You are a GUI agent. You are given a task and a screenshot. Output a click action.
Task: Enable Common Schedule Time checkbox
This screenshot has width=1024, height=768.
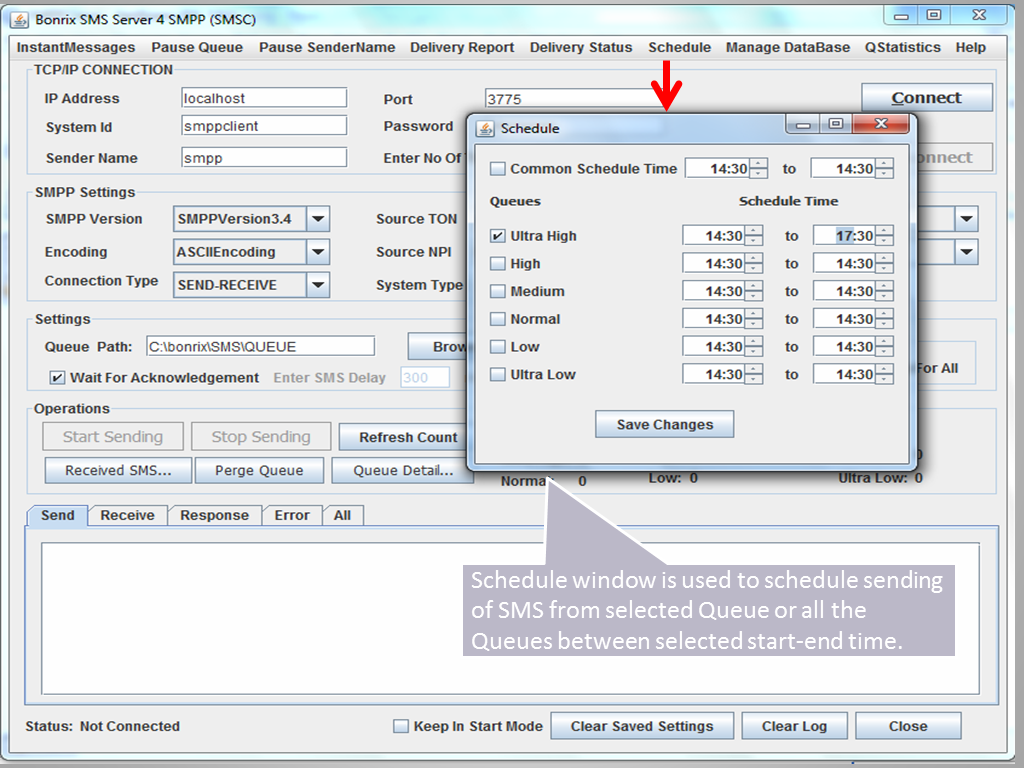pos(498,168)
